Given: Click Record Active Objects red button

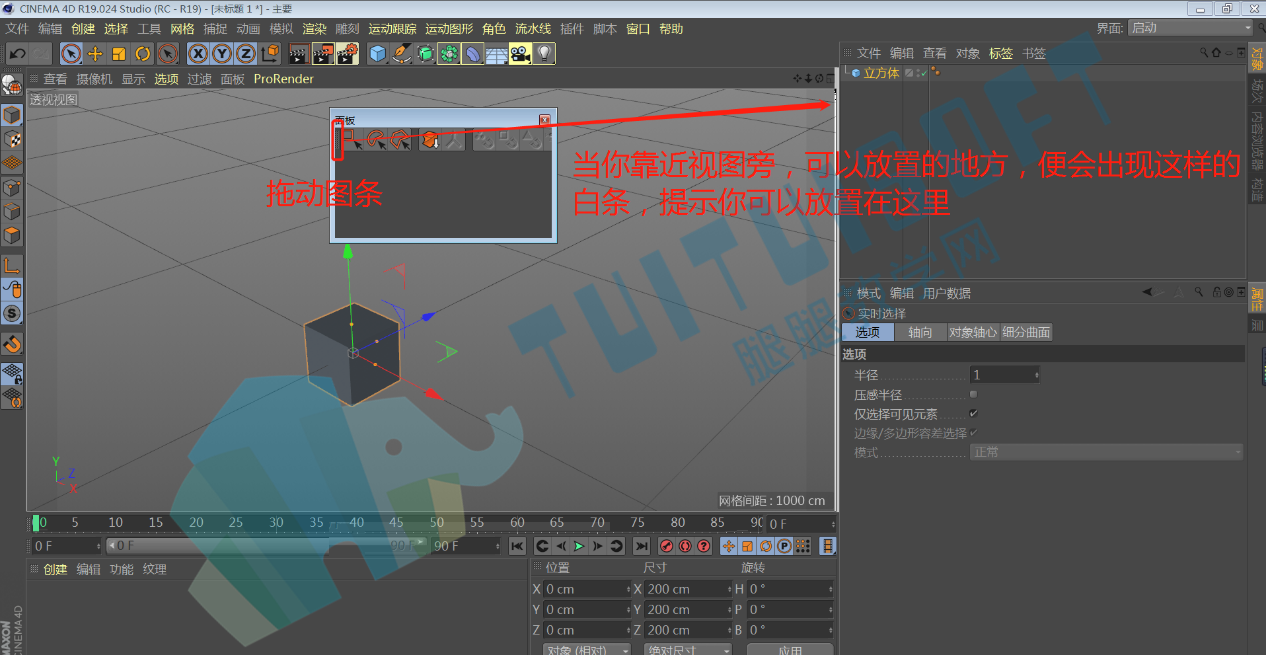Looking at the screenshot, I should tap(667, 546).
